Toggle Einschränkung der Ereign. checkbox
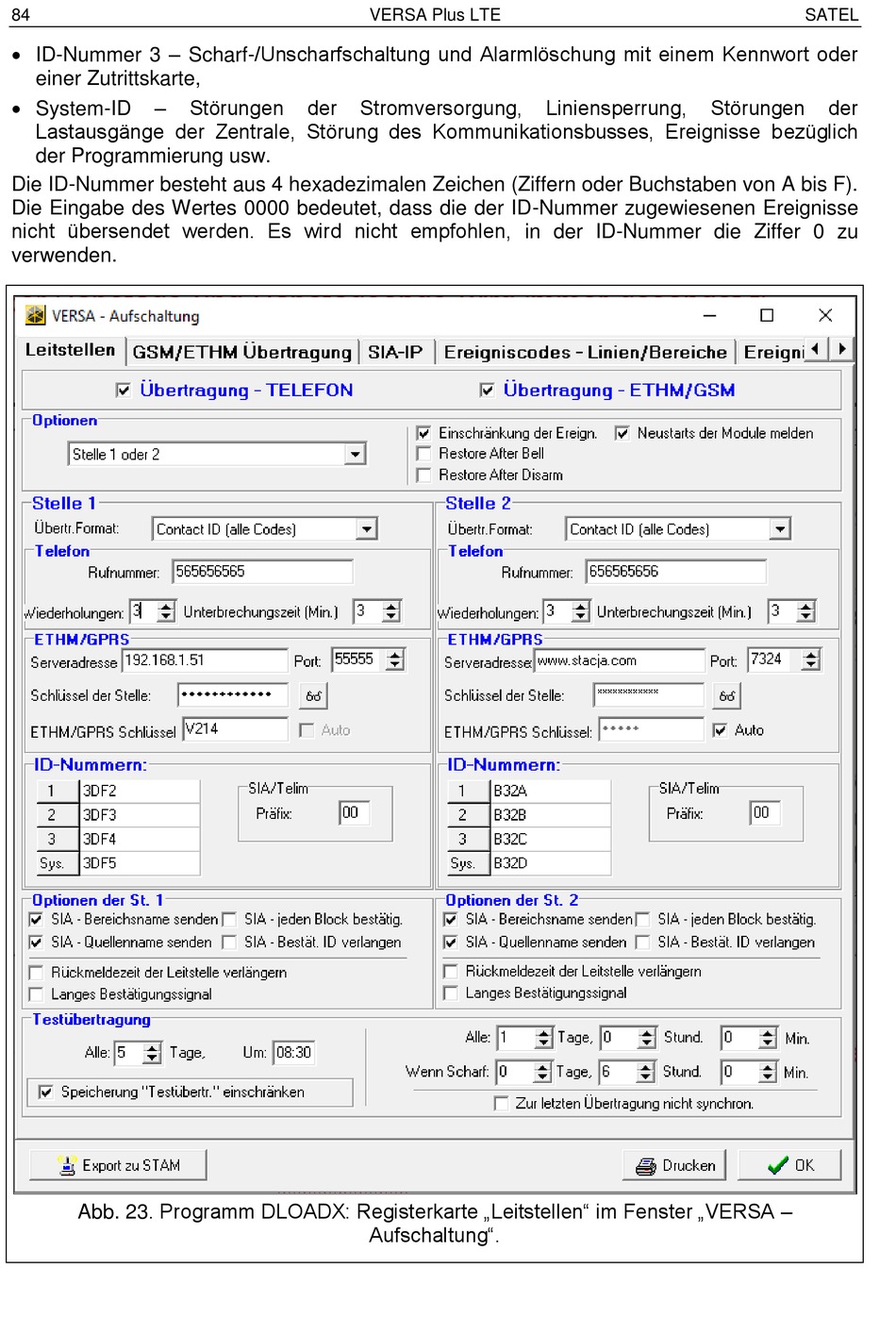896x1318 pixels. tap(424, 433)
